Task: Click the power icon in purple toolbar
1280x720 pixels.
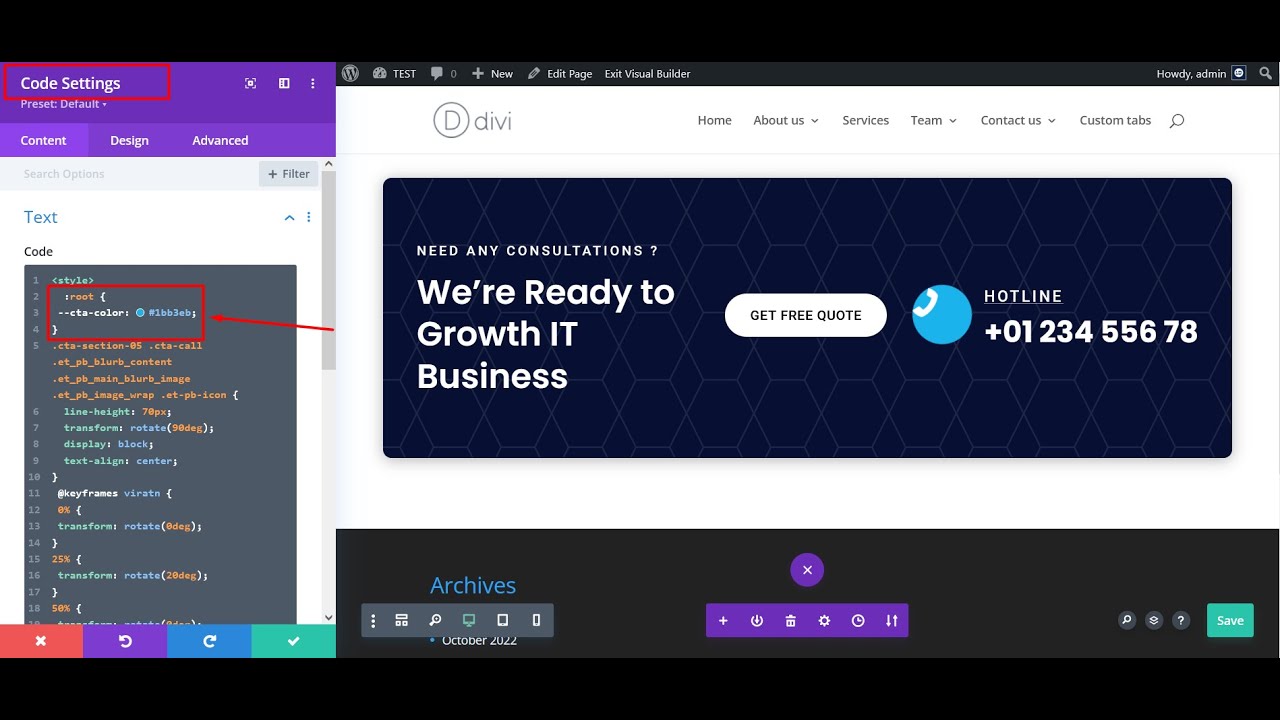Action: click(x=757, y=621)
